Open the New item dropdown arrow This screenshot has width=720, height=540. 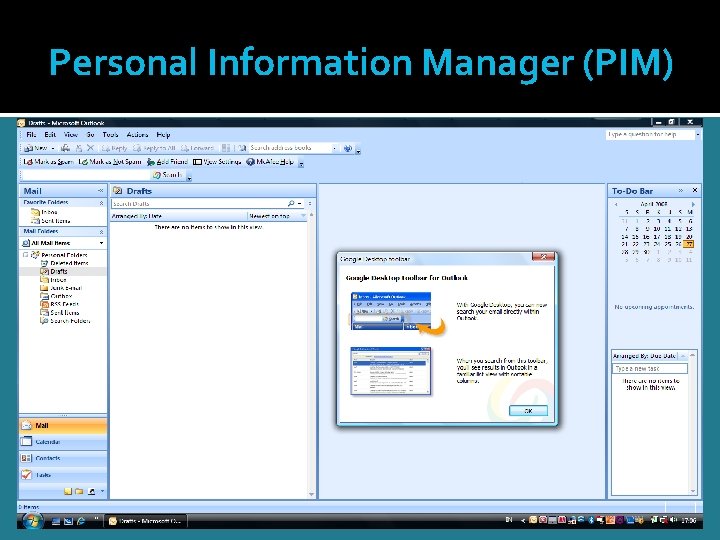pyautogui.click(x=53, y=148)
